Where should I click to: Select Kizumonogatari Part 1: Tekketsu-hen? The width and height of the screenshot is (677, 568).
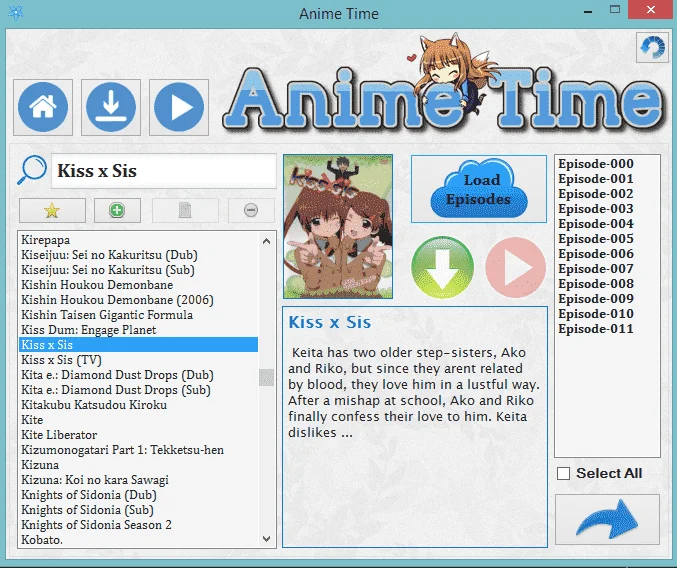point(138,450)
